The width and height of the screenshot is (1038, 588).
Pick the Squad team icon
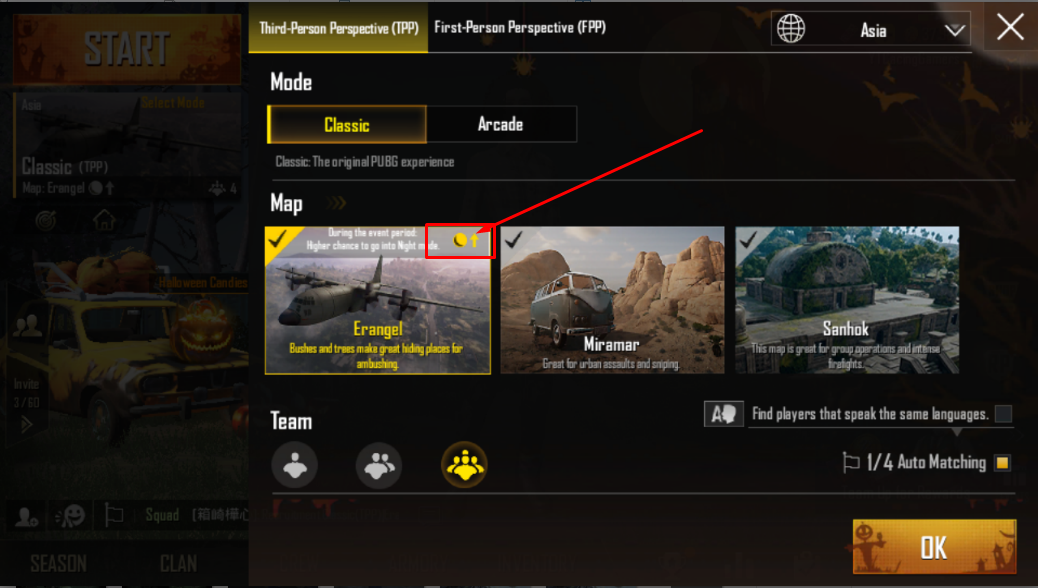[464, 465]
